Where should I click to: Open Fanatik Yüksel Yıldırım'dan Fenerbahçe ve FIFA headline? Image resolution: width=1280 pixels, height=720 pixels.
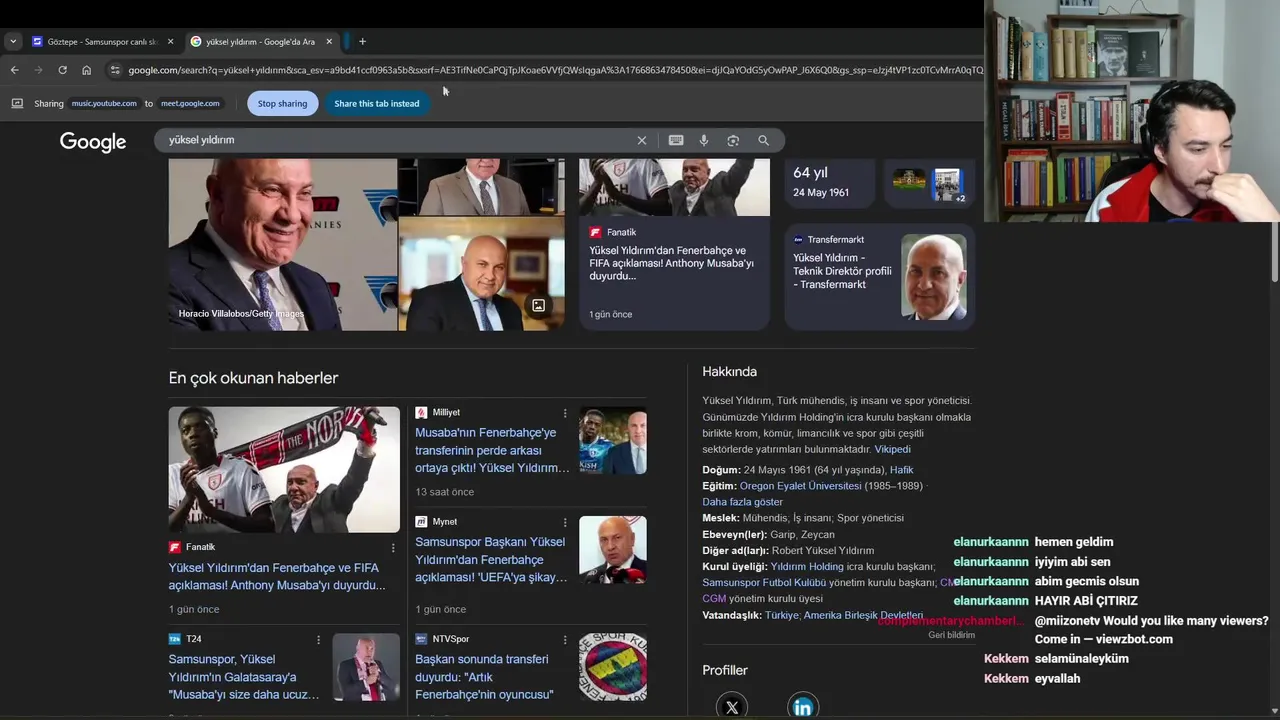[277, 576]
